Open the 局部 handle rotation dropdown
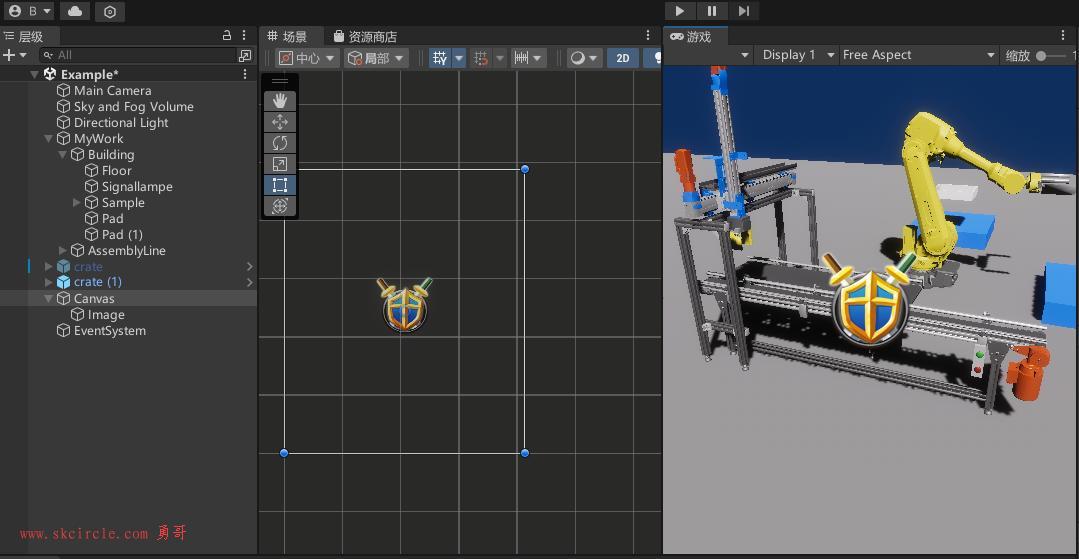The width and height of the screenshot is (1079, 559). point(376,59)
